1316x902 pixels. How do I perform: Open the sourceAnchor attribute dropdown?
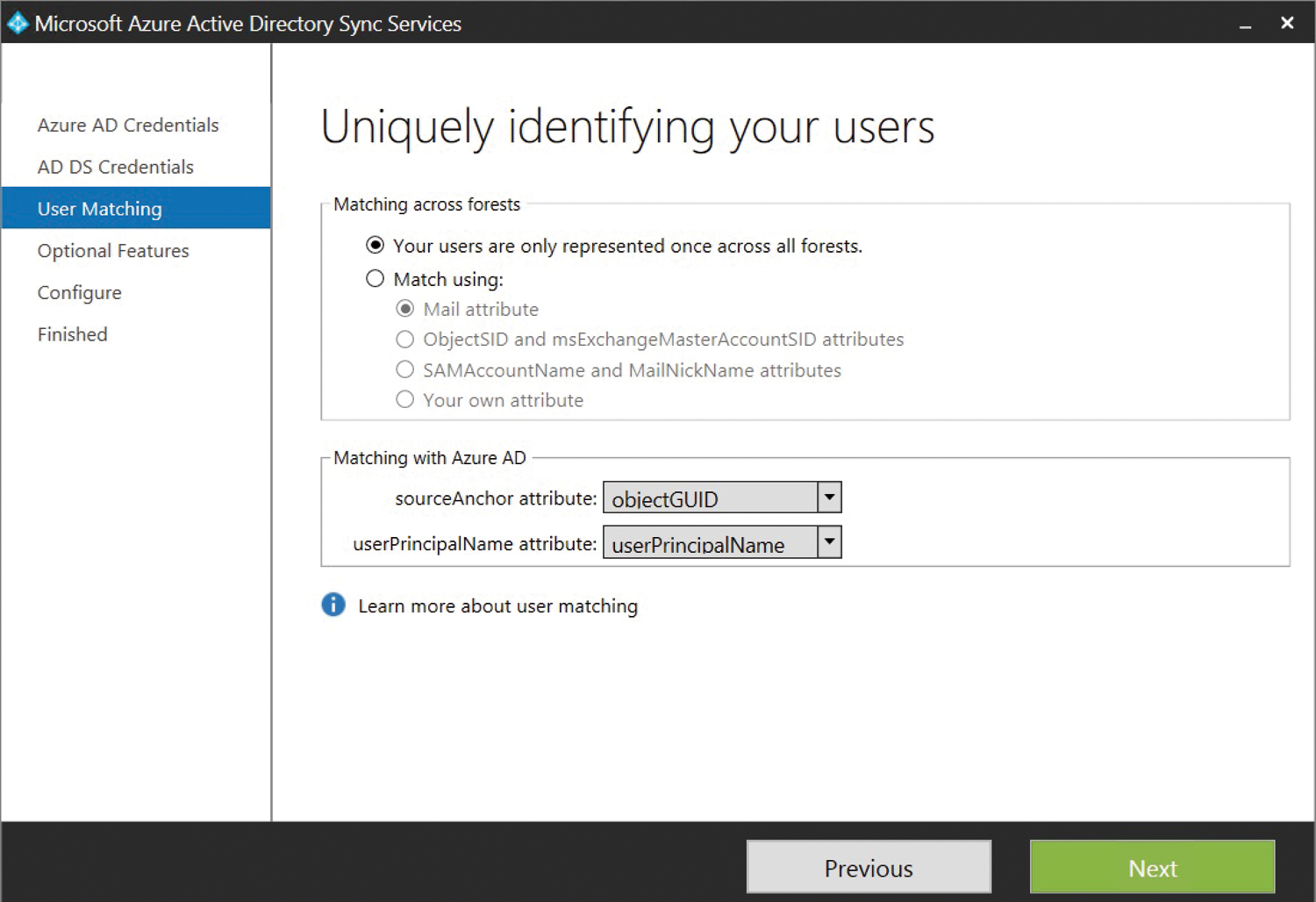pyautogui.click(x=827, y=498)
